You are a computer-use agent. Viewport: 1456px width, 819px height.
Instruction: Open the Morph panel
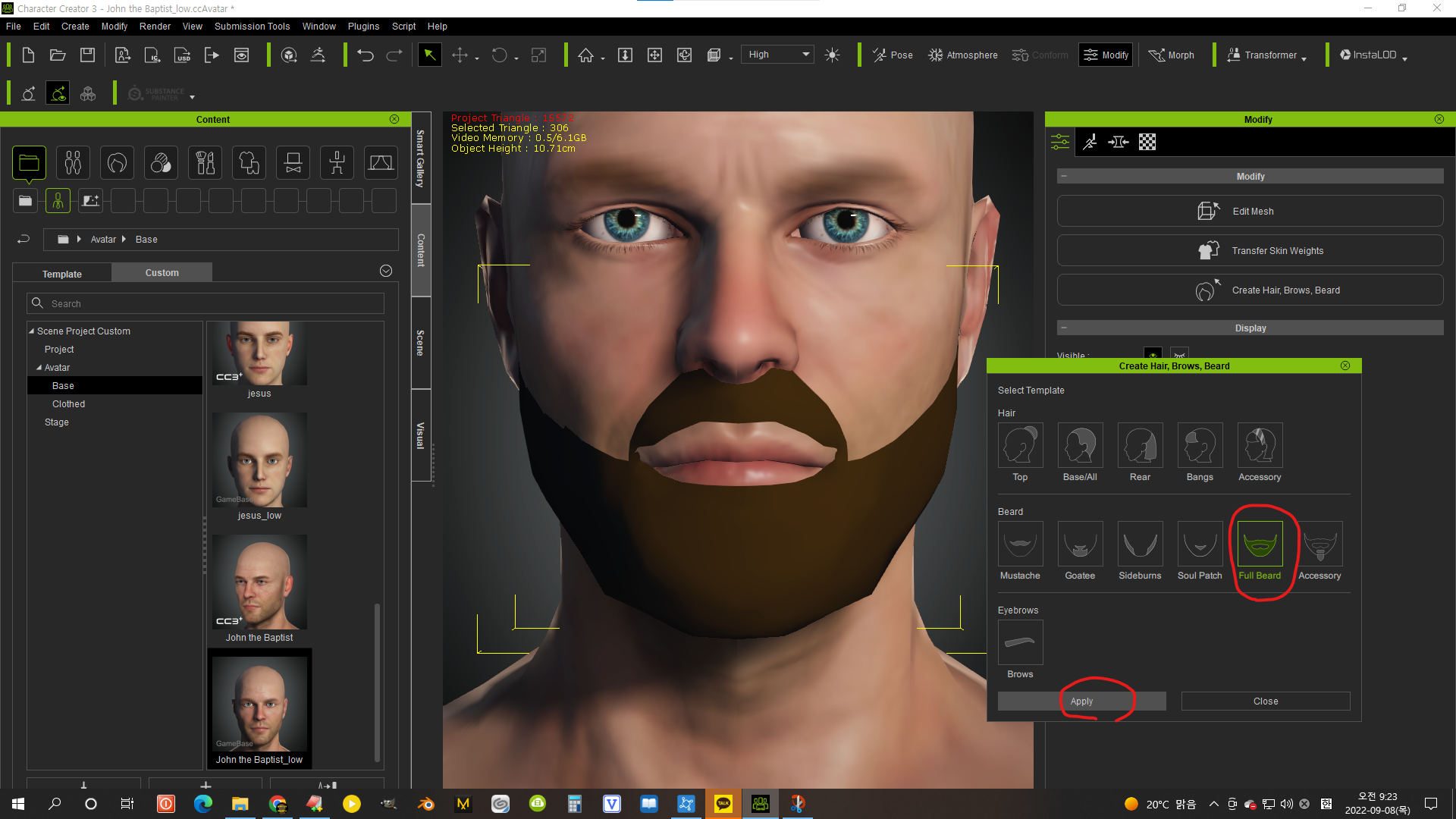[1172, 55]
